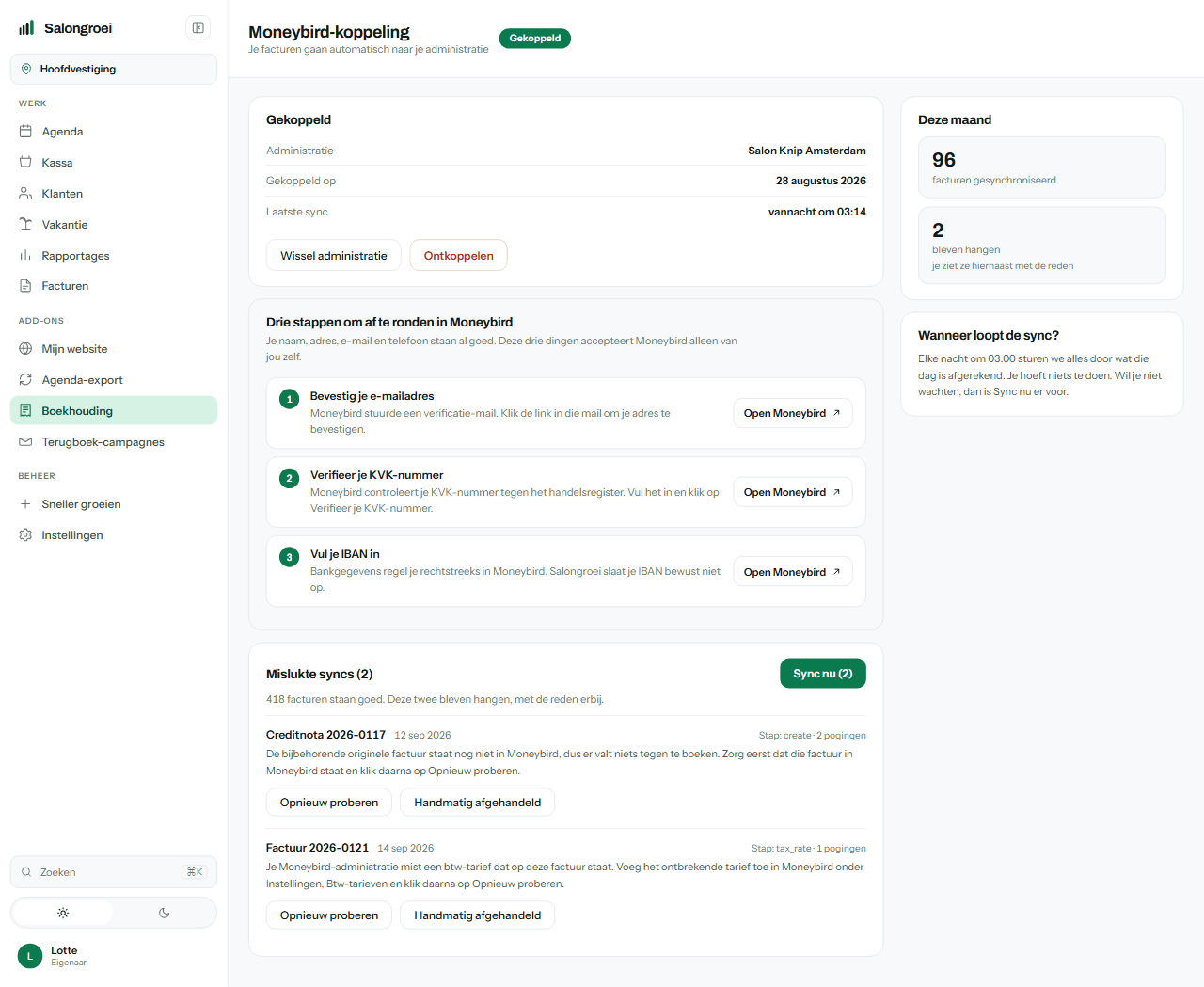The height and width of the screenshot is (987, 1204).
Task: Click the Wissel administratie button
Action: pyautogui.click(x=334, y=256)
